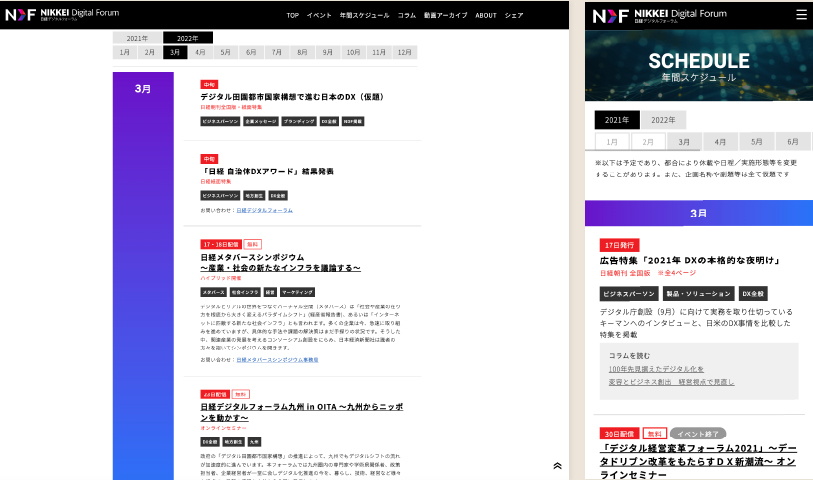The image size is (813, 480).
Task: Click the NDF logo in mobile header
Action: (660, 16)
